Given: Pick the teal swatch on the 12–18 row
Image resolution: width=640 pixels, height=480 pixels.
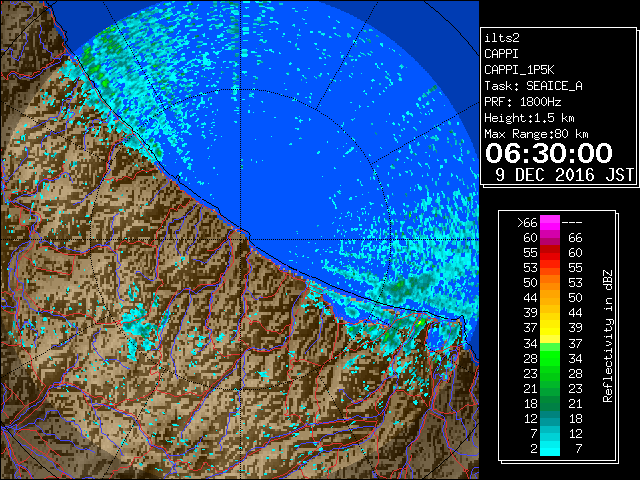Looking at the screenshot, I should coord(550,418).
